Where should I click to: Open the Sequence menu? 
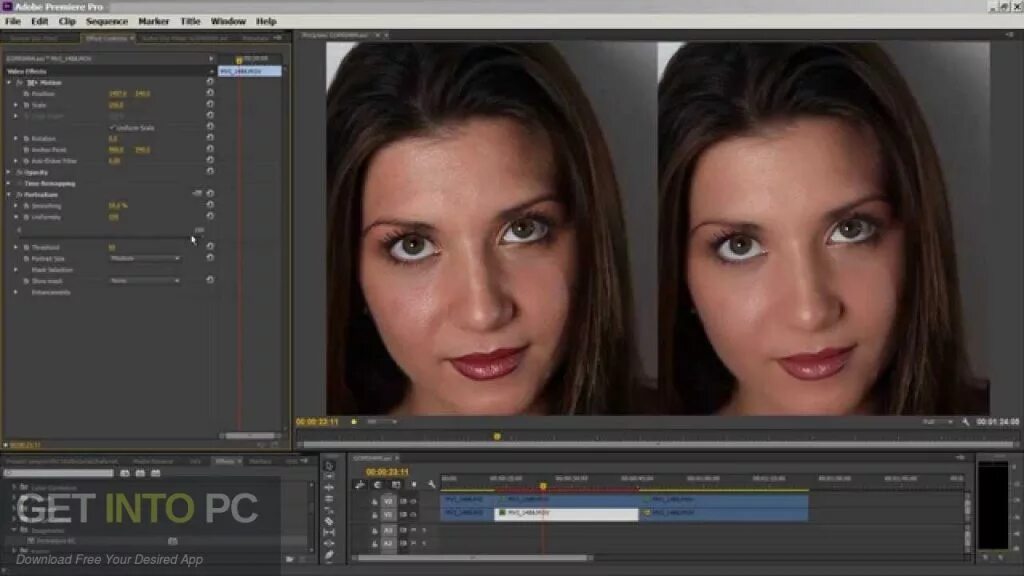pyautogui.click(x=107, y=21)
